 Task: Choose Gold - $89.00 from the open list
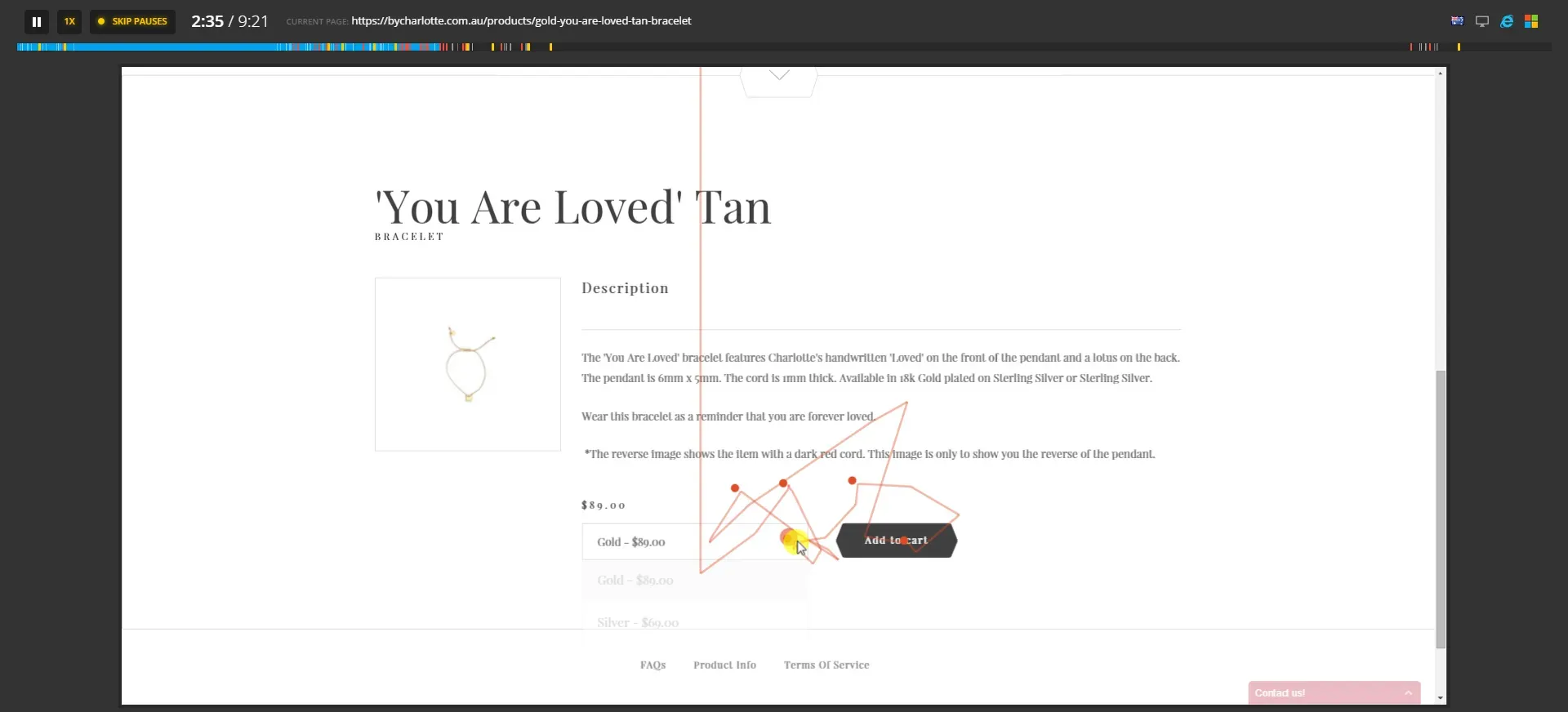tap(635, 581)
